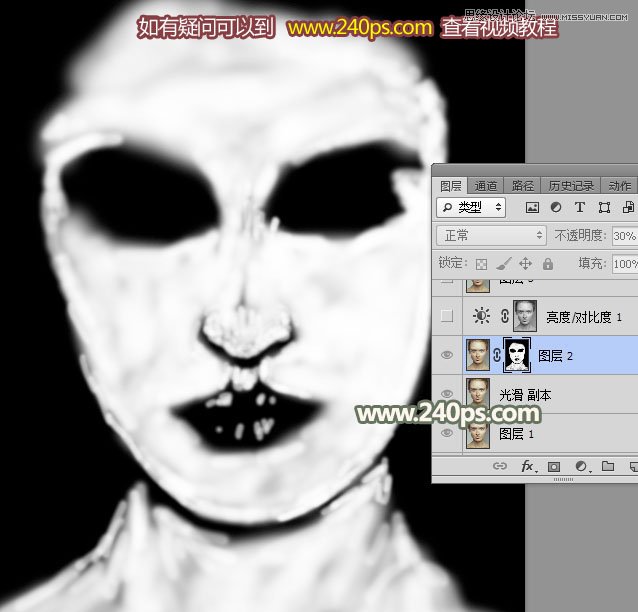Open the 正常 blend mode dropdown
The image size is (638, 612).
coord(492,236)
